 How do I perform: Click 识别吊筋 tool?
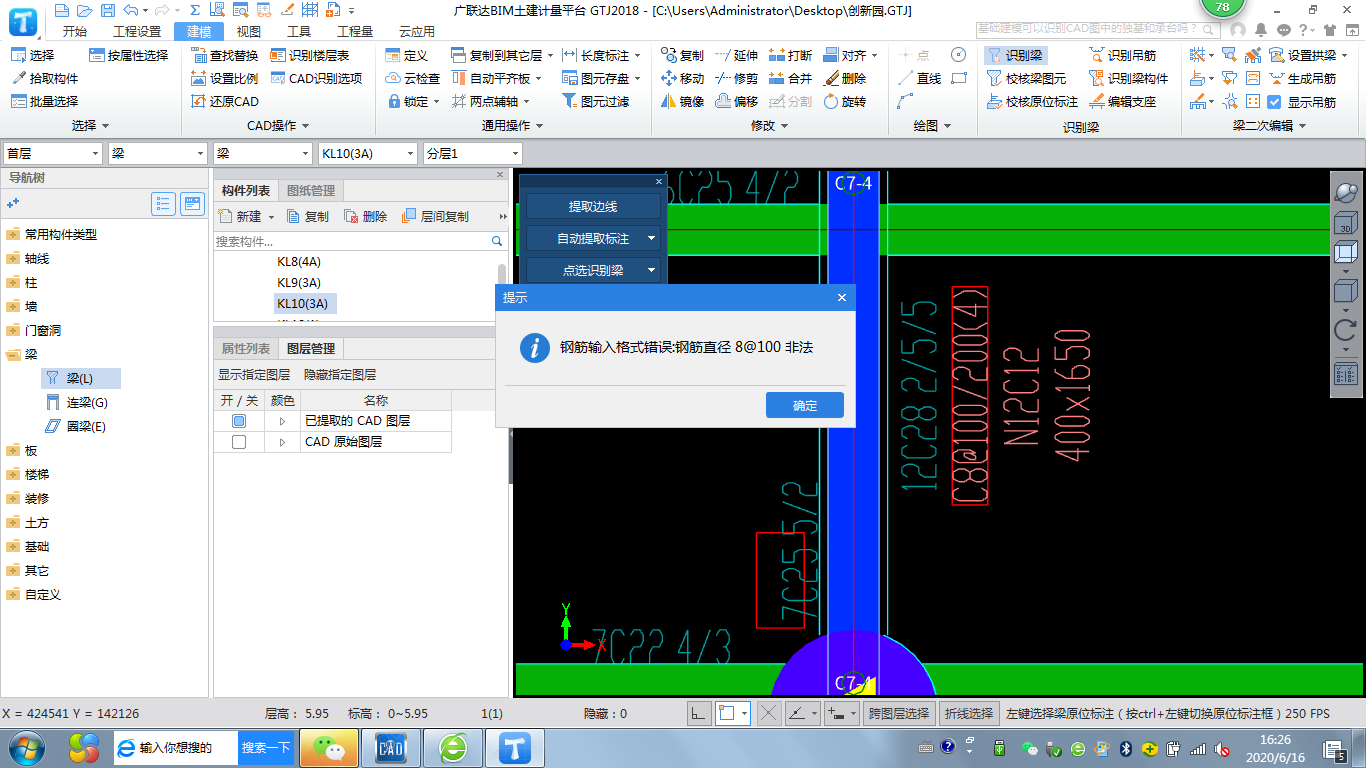[1122, 55]
